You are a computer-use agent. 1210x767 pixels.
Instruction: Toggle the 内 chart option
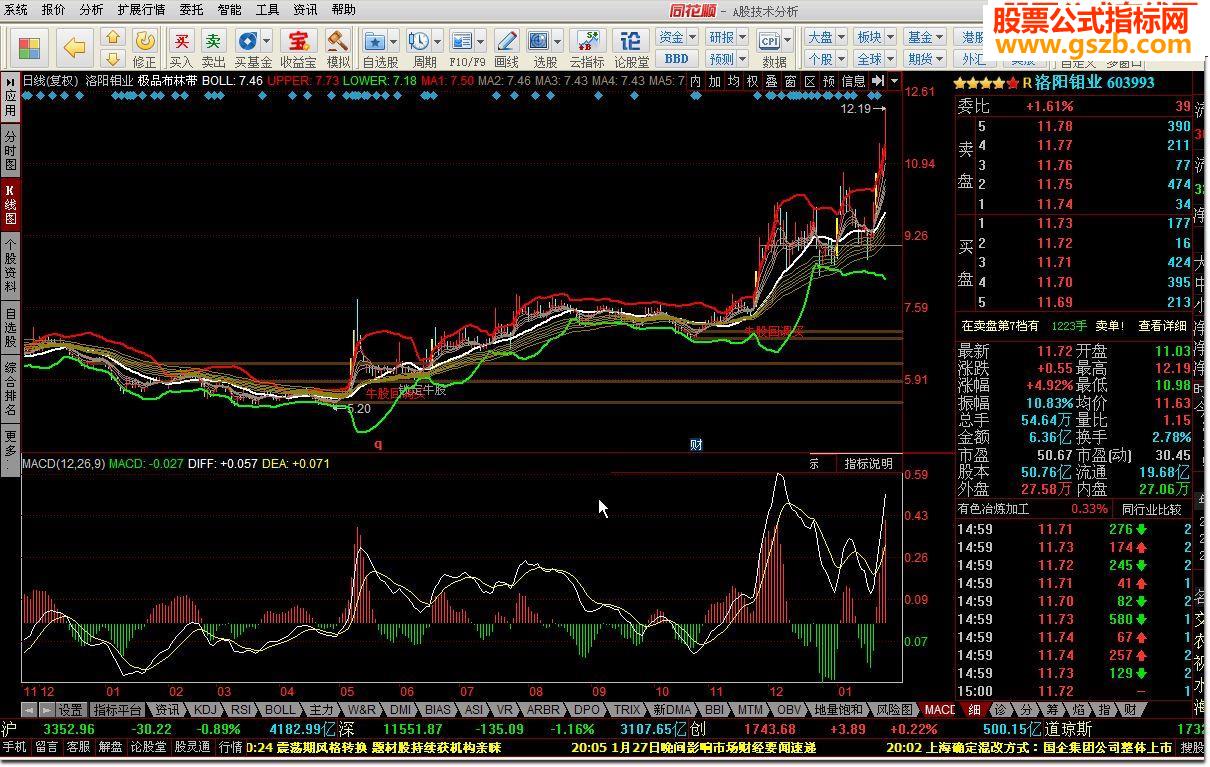(696, 81)
